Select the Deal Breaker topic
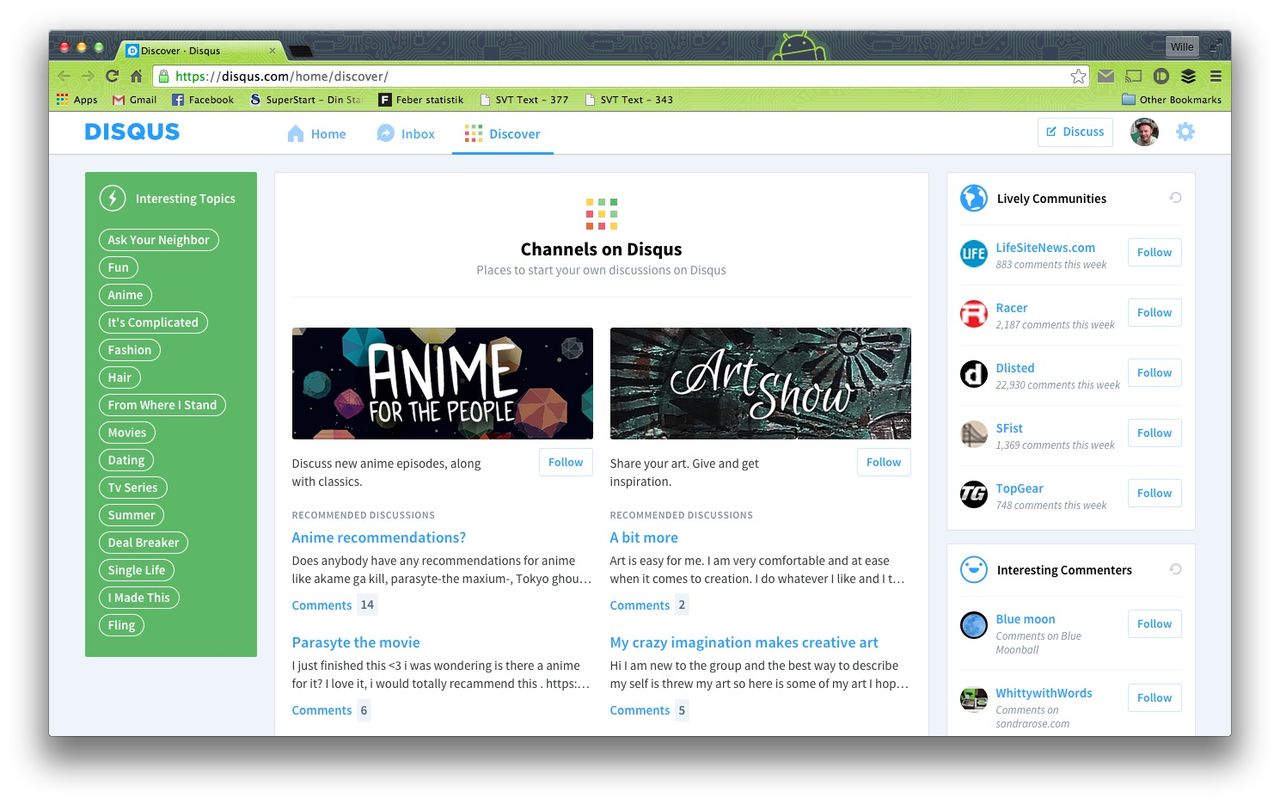 143,542
